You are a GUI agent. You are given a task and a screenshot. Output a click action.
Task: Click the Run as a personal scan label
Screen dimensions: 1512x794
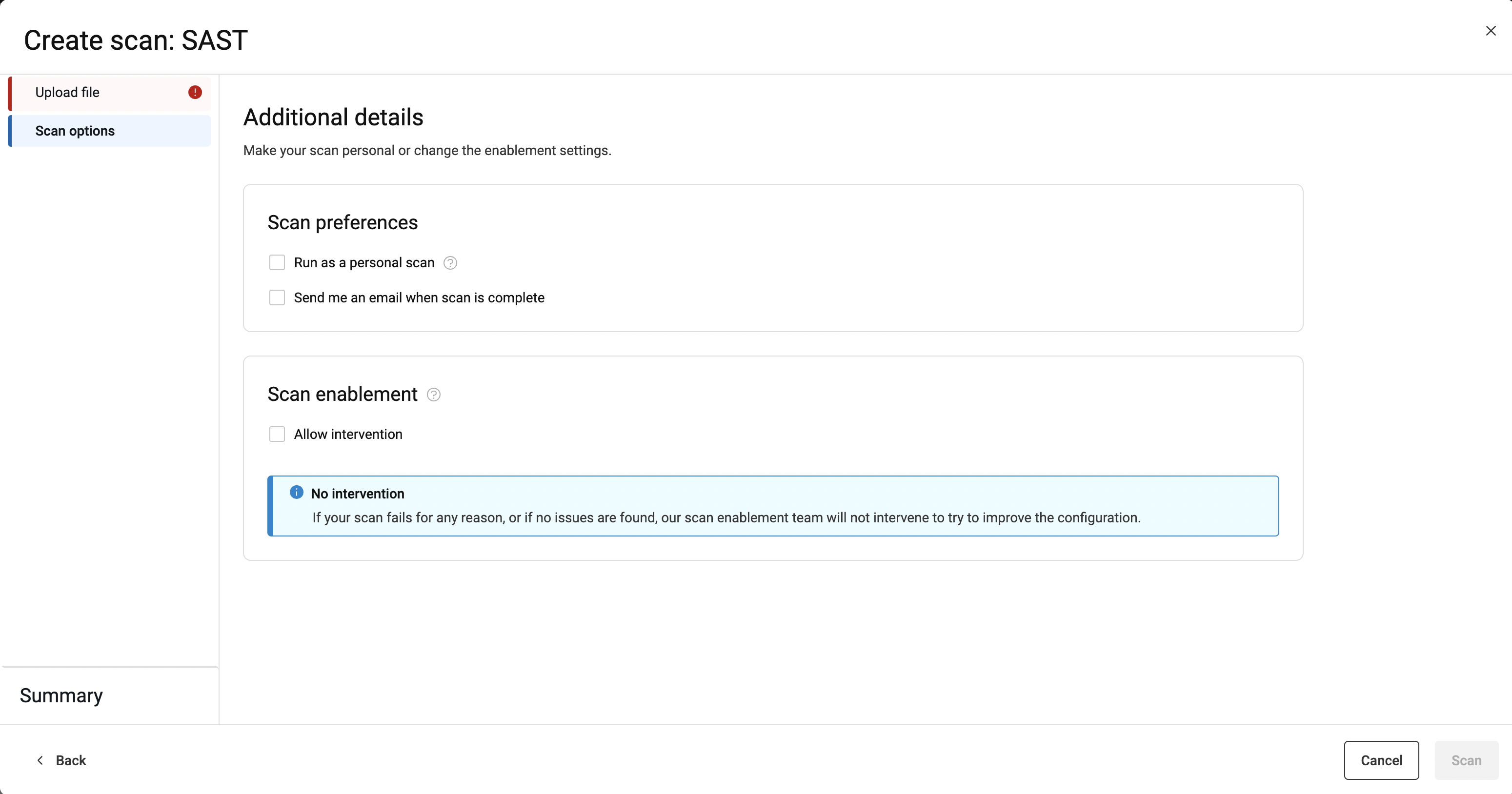(364, 263)
